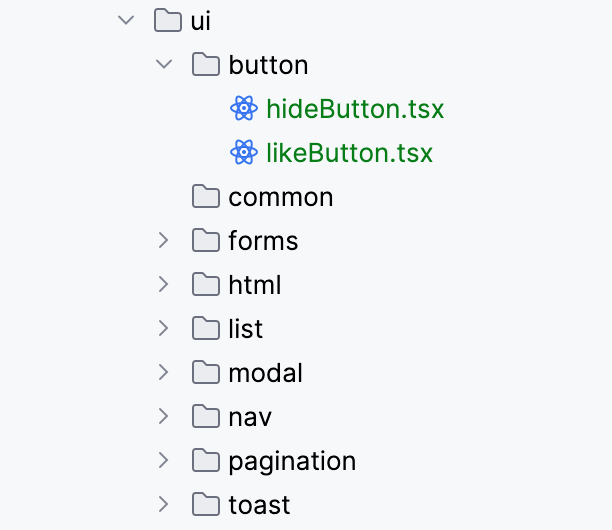Expand the html folder chevron
The height and width of the screenshot is (530, 612).
(164, 285)
